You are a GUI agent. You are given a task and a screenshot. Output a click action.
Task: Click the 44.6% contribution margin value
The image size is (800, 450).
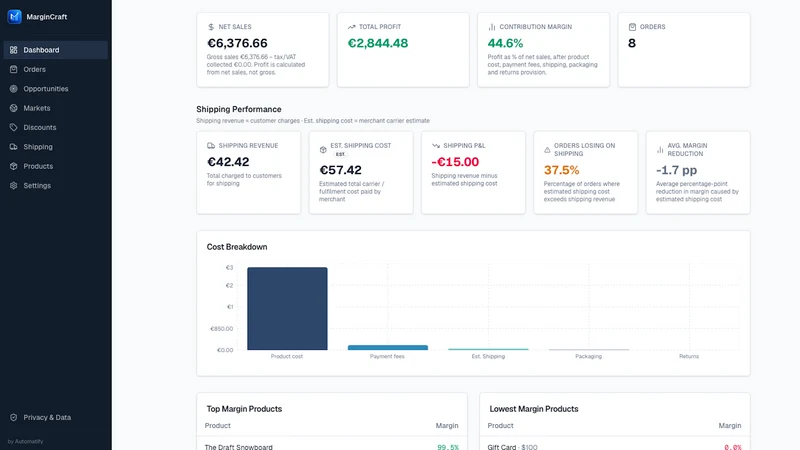[x=505, y=43]
